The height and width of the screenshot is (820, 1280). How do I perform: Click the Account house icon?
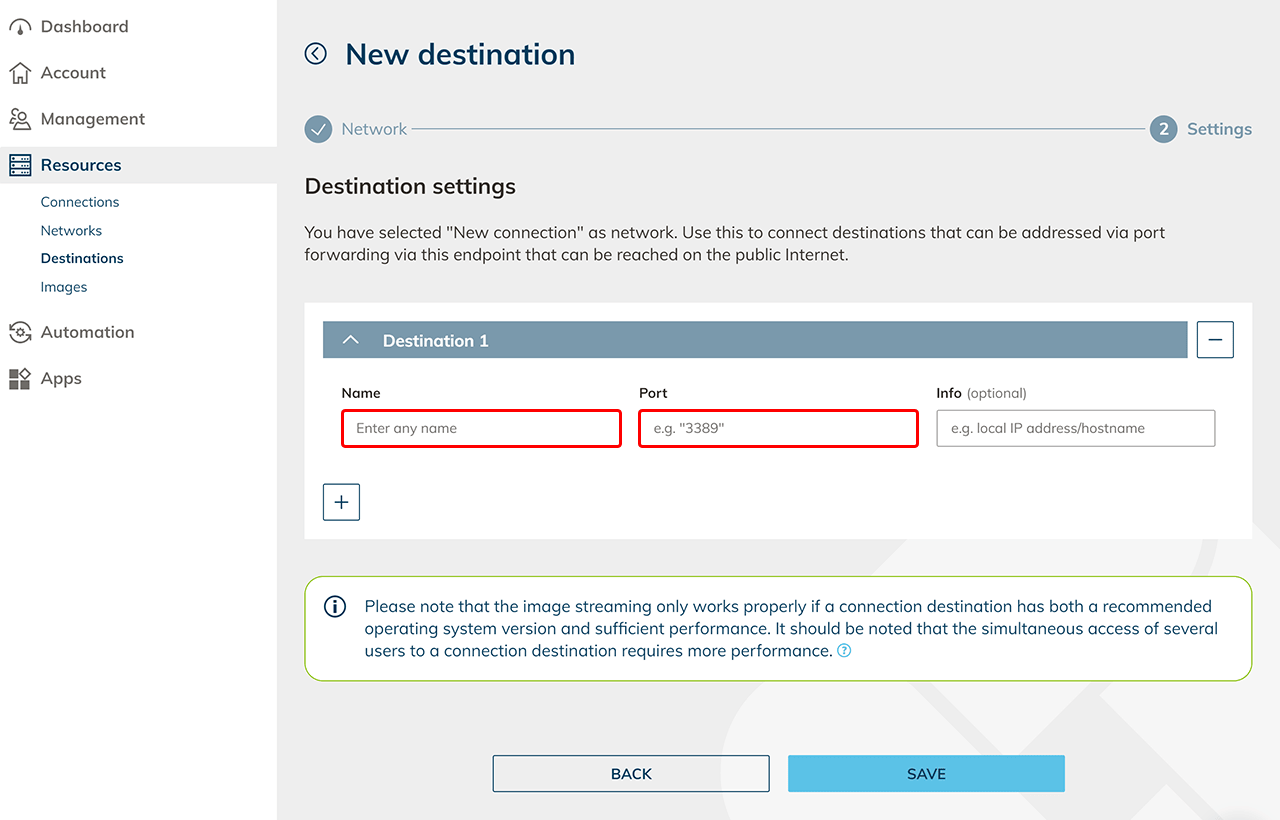click(x=20, y=73)
